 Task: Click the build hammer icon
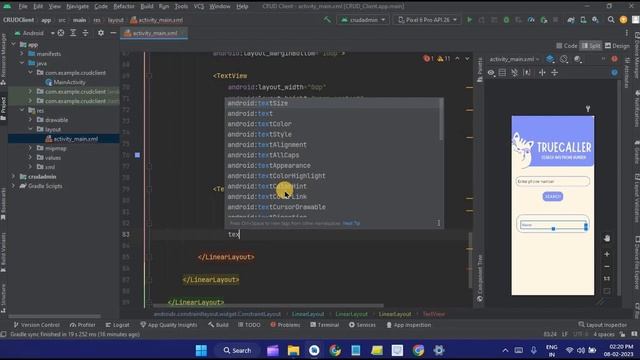tap(327, 20)
